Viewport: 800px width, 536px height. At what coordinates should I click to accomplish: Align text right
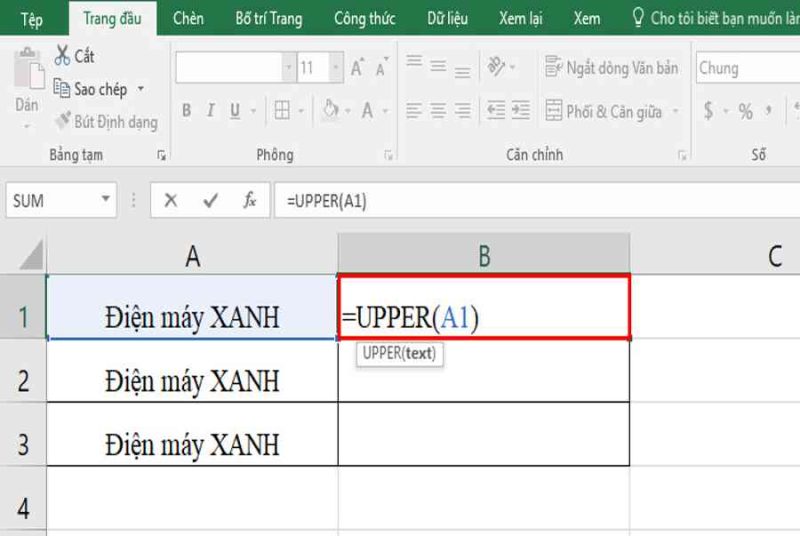click(x=463, y=111)
